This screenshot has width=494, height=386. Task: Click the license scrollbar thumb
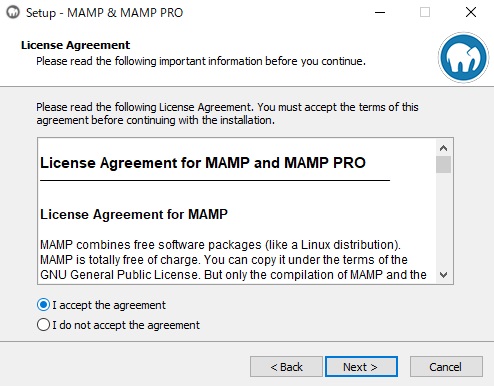click(x=443, y=164)
